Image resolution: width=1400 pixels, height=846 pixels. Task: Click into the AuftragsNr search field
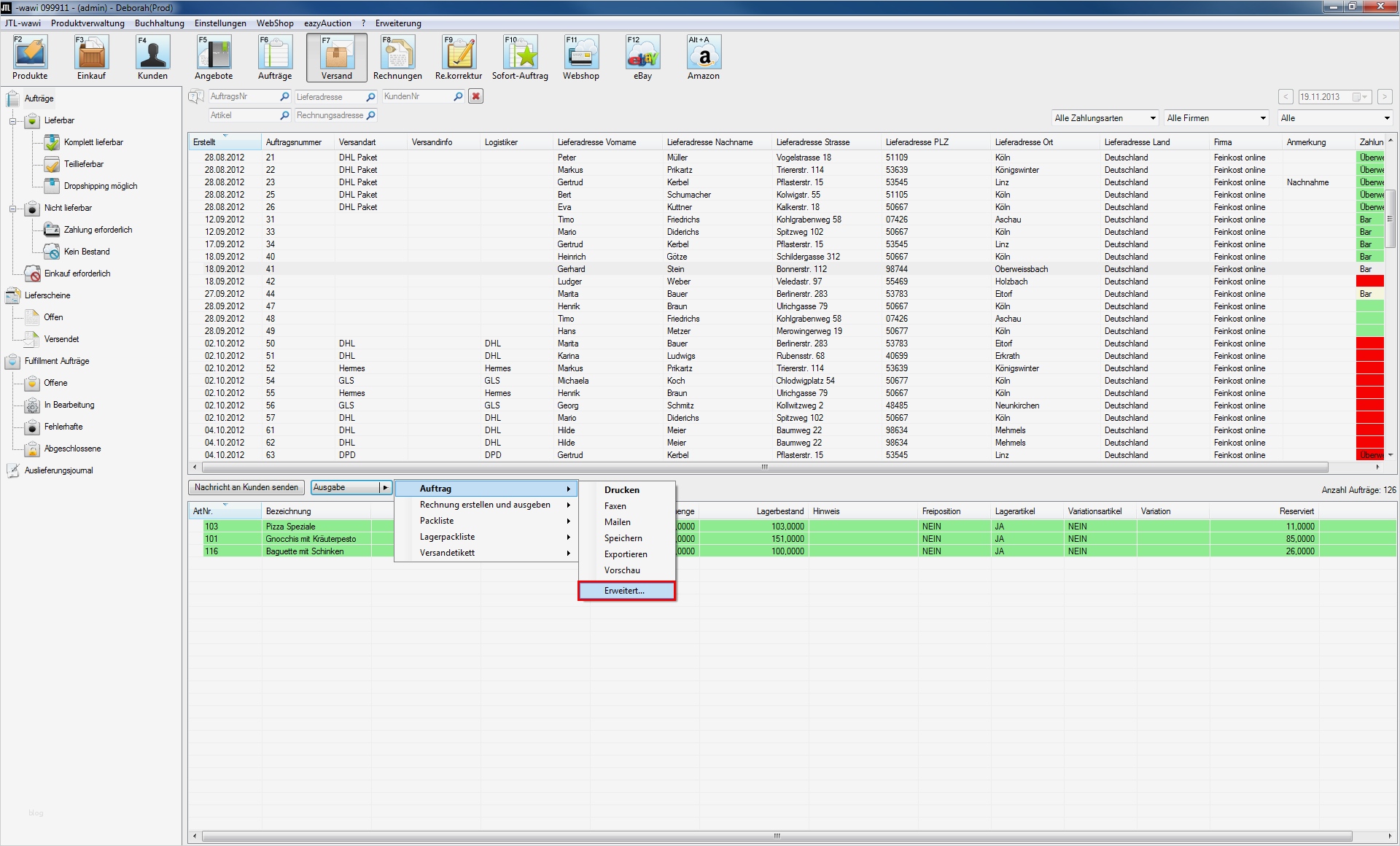[242, 96]
